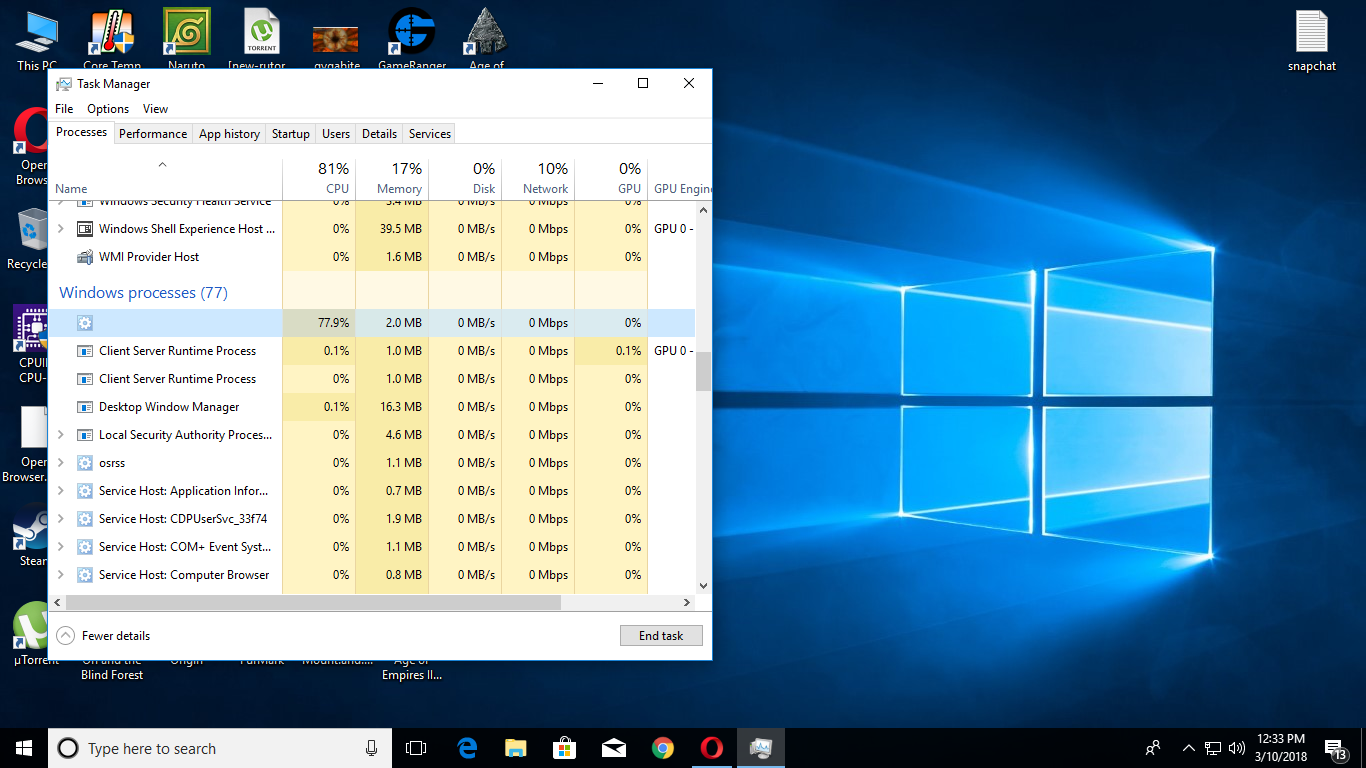Launch File Explorer from the taskbar

coord(516,748)
